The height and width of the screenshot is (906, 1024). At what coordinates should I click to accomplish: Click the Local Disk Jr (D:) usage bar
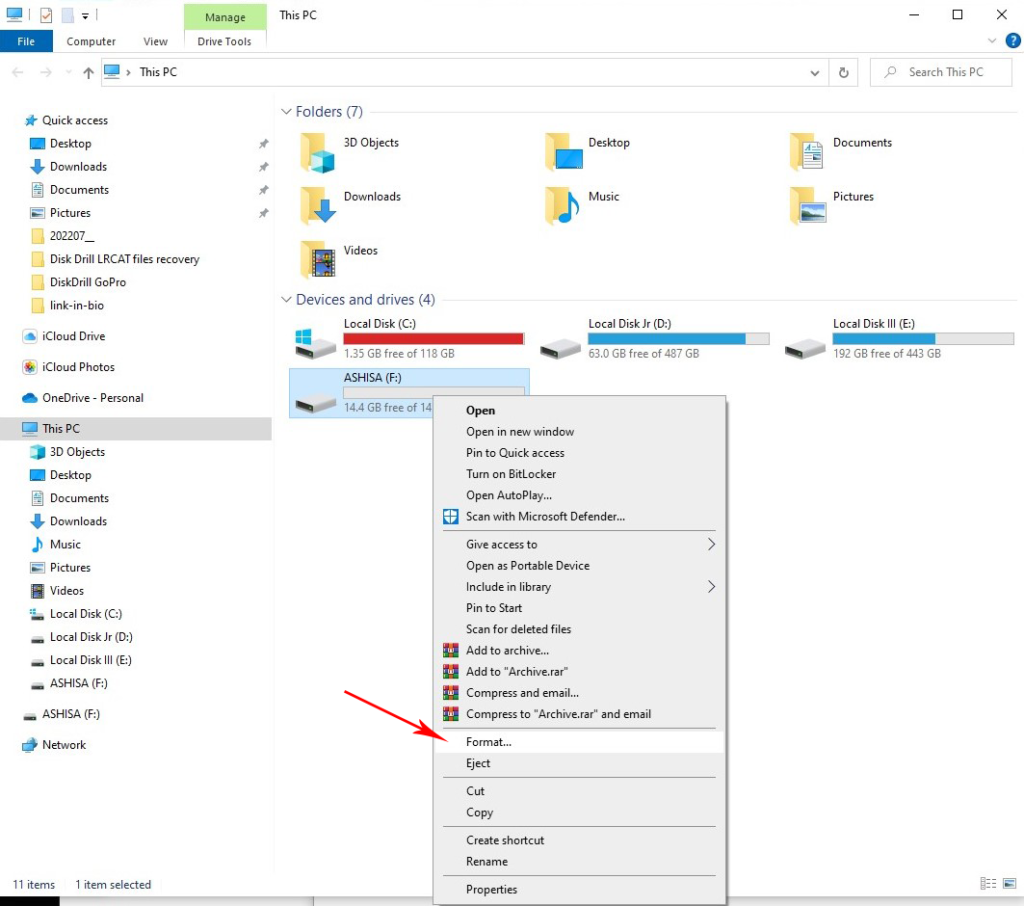(678, 339)
